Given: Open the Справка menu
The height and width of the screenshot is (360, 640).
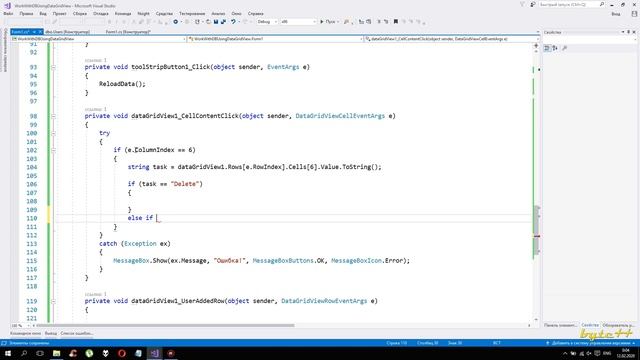Looking at the screenshot, I should [x=256, y=13].
